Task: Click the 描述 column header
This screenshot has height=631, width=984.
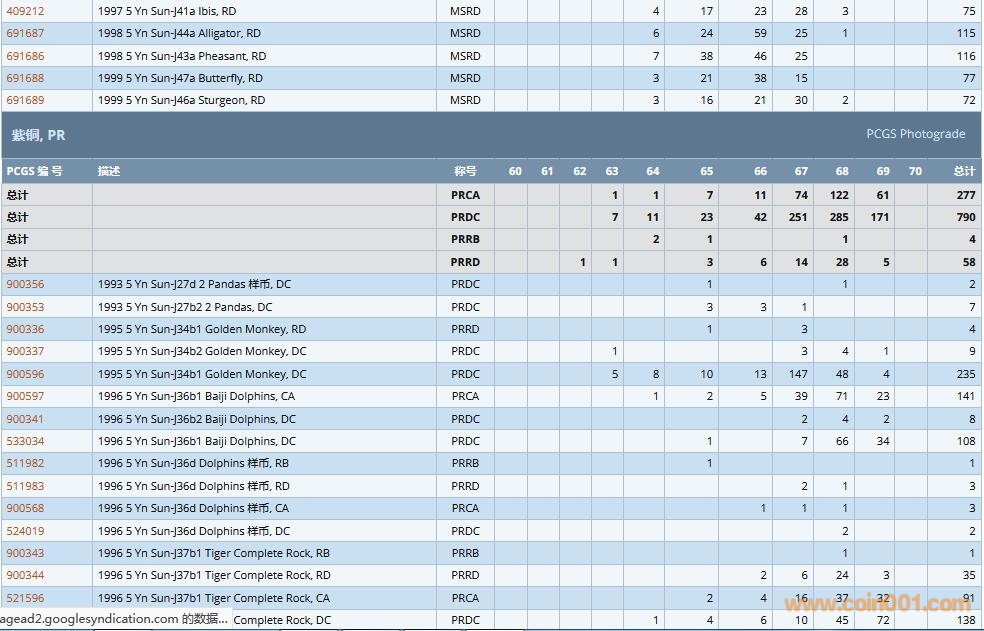Action: [x=109, y=171]
